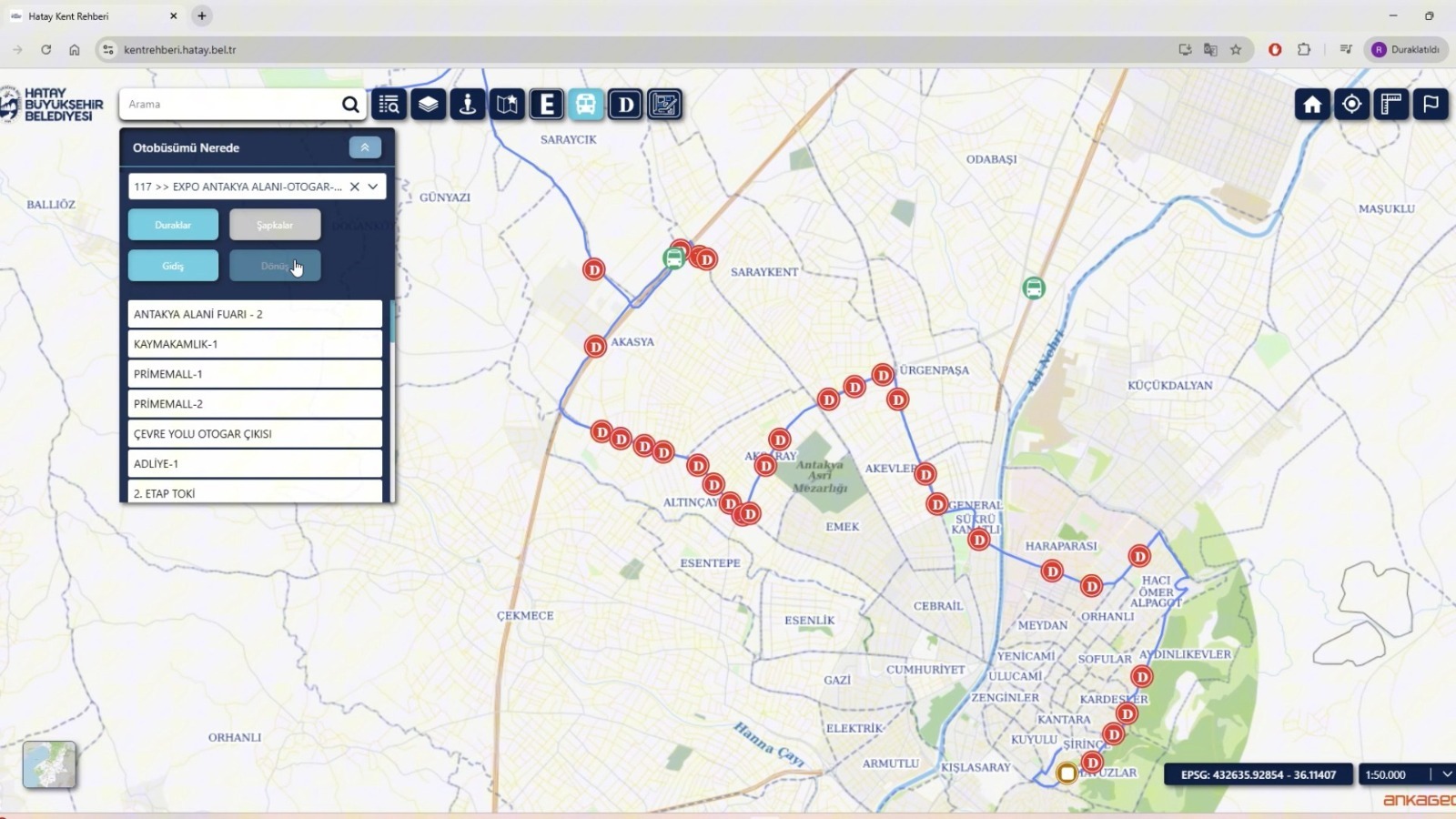Viewport: 1456px width, 819px height.
Task: Select the ruler measurement tool
Action: (x=1390, y=105)
